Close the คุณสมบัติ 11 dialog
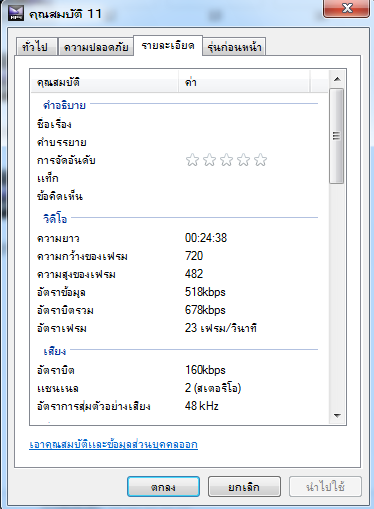This screenshot has width=374, height=509. click(x=346, y=8)
